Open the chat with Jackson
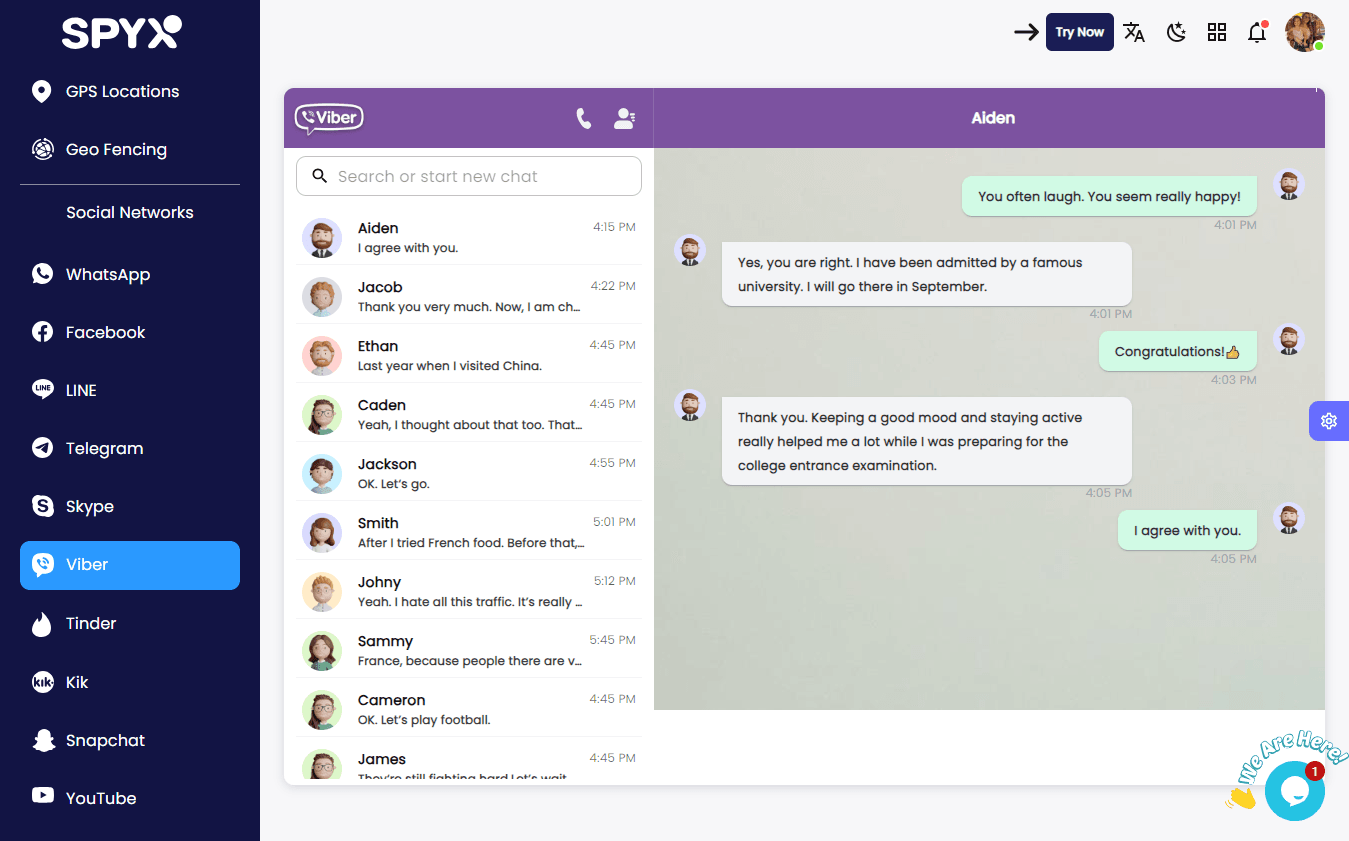The height and width of the screenshot is (841, 1349). (x=469, y=473)
